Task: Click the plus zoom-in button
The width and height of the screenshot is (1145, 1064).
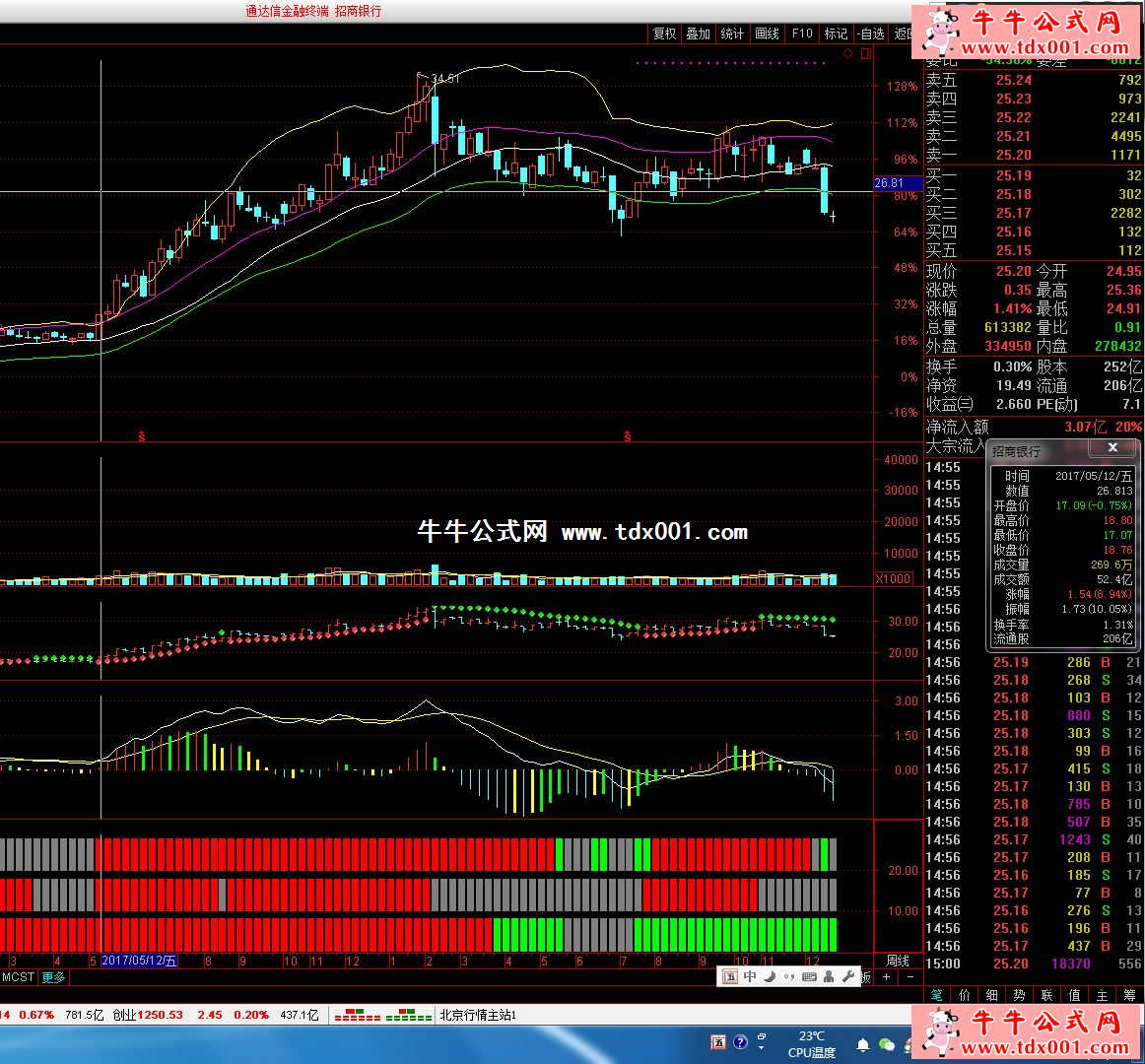Action: pos(887,977)
